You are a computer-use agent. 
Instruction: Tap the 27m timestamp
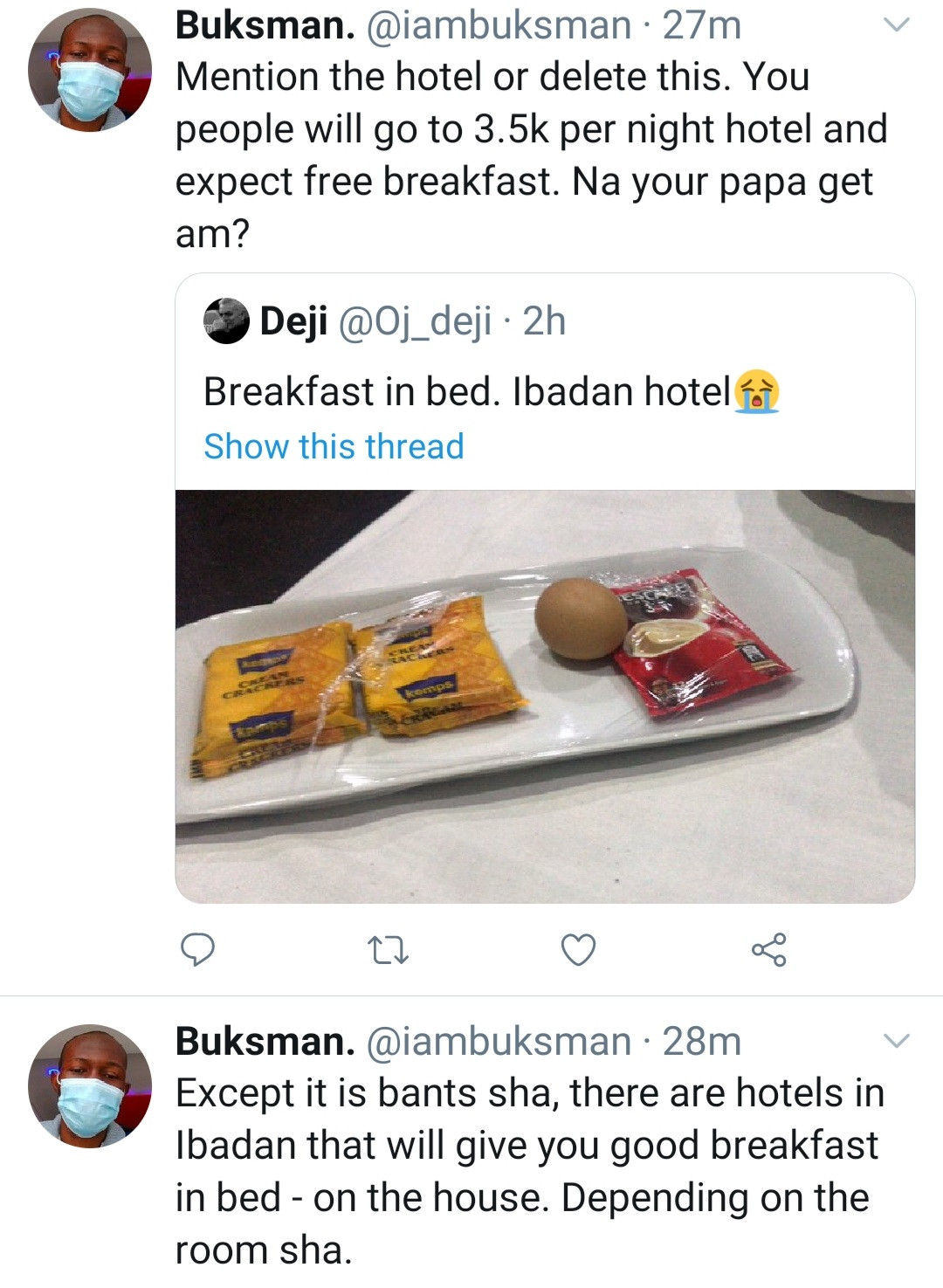701,25
